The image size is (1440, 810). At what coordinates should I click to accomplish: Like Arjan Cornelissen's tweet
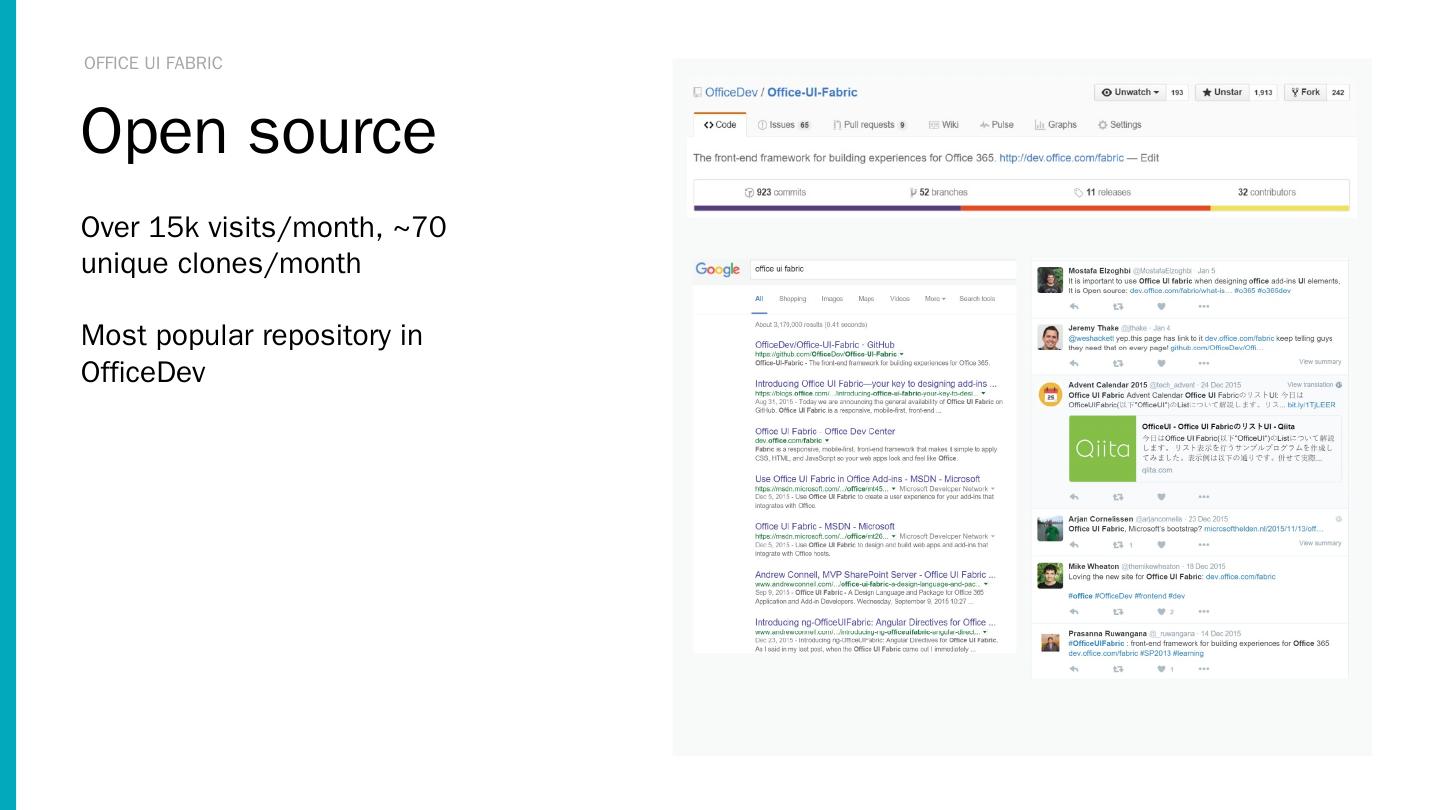(x=1161, y=544)
